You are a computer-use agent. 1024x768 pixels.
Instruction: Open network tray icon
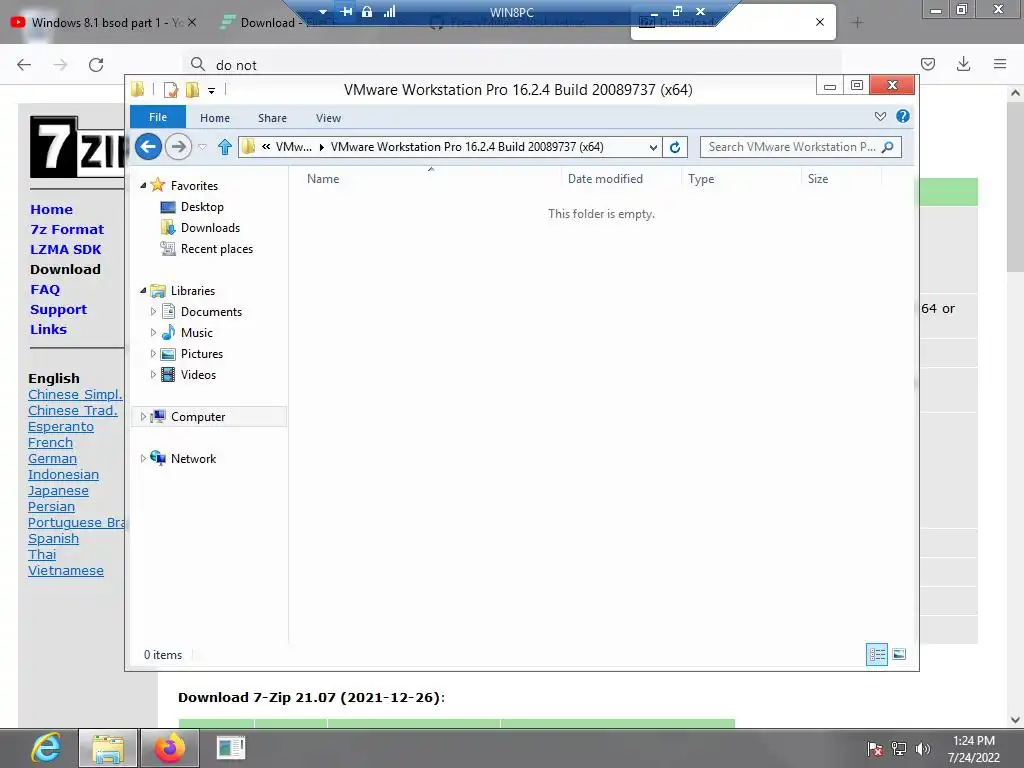coord(899,749)
